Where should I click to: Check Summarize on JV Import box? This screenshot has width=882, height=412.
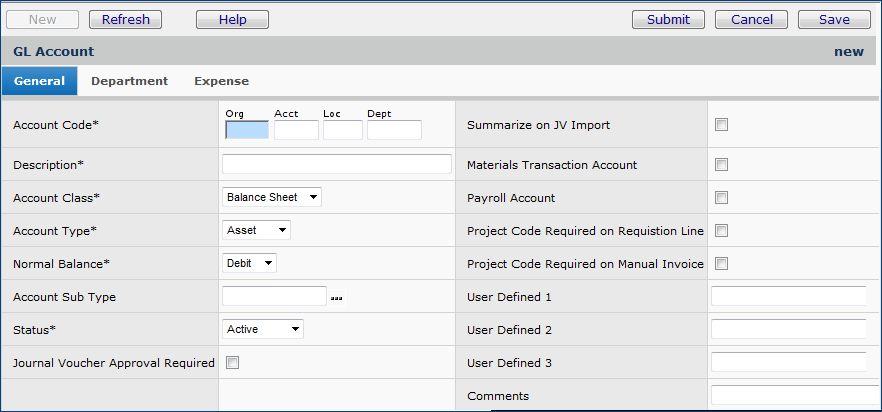click(x=722, y=125)
